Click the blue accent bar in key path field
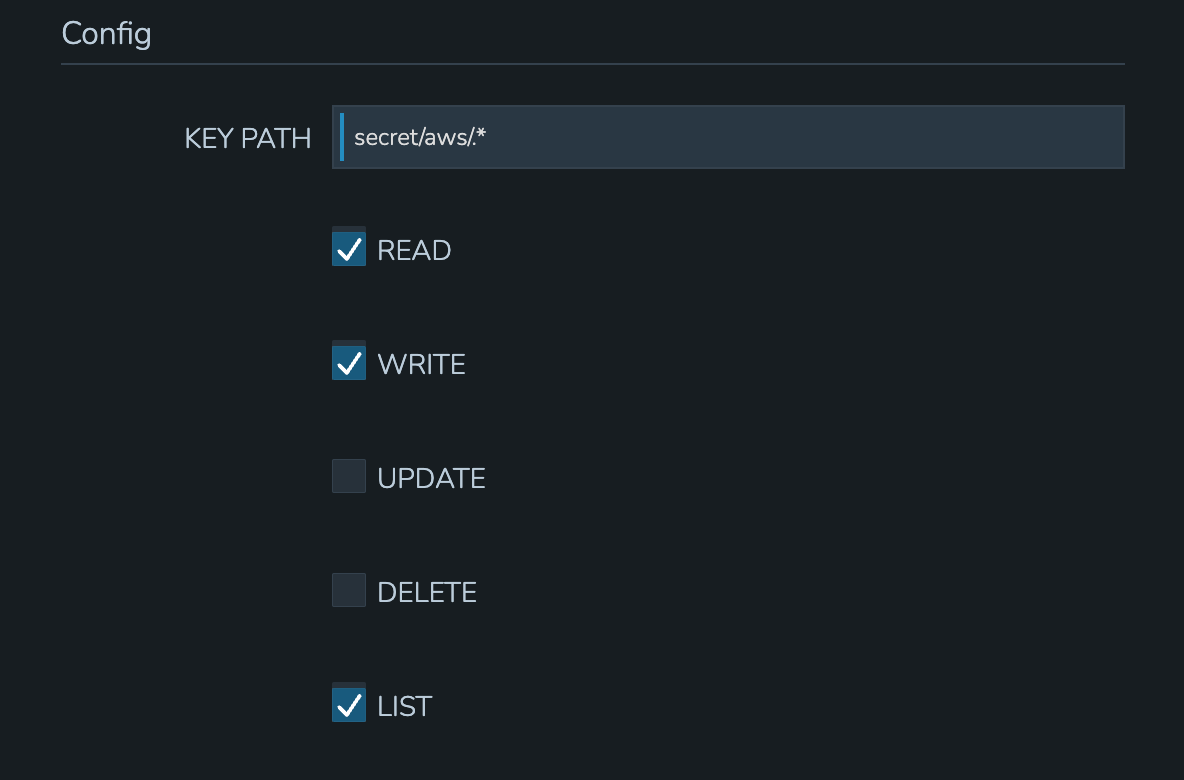 [x=342, y=137]
